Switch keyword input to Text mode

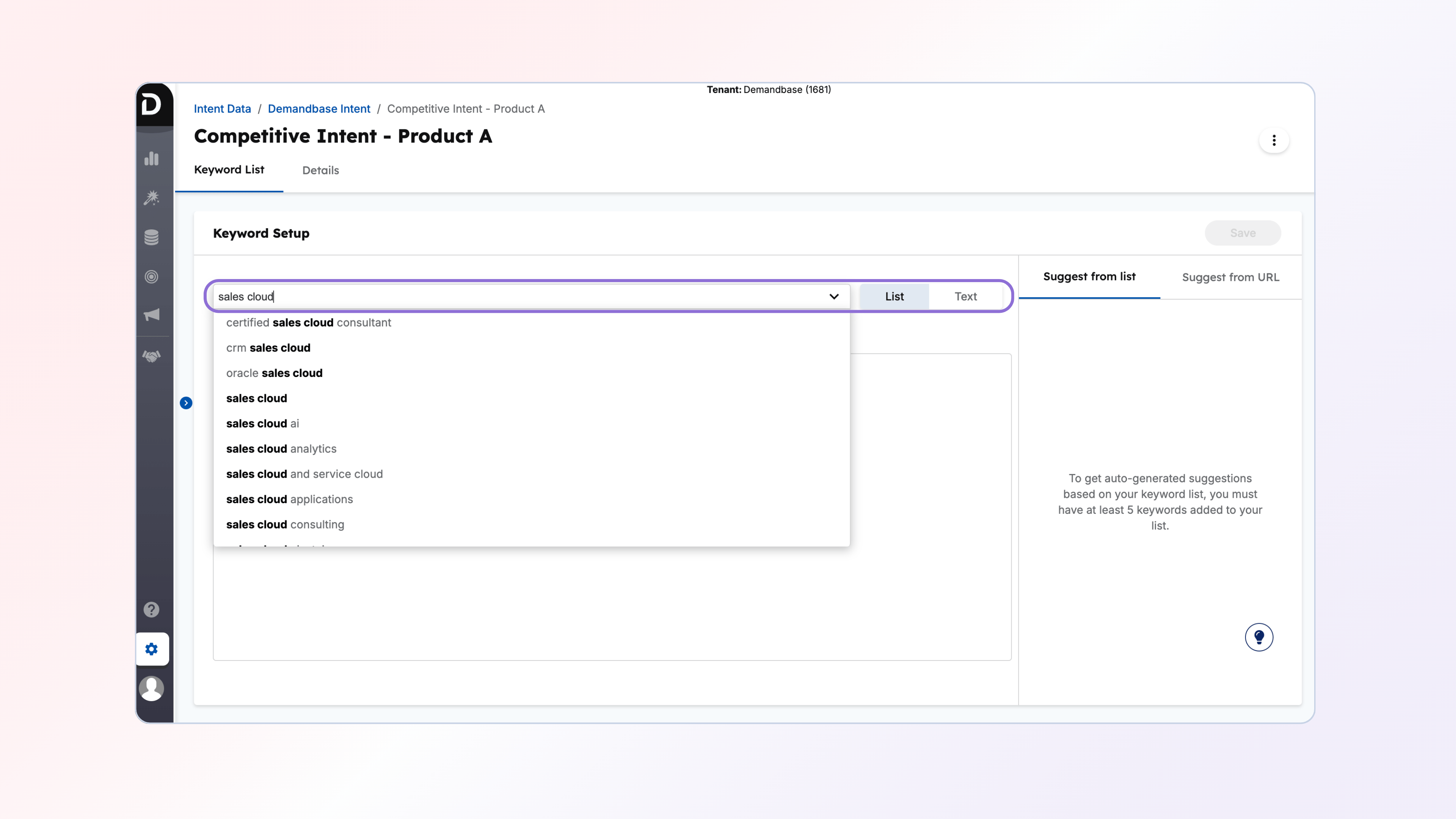pos(965,296)
